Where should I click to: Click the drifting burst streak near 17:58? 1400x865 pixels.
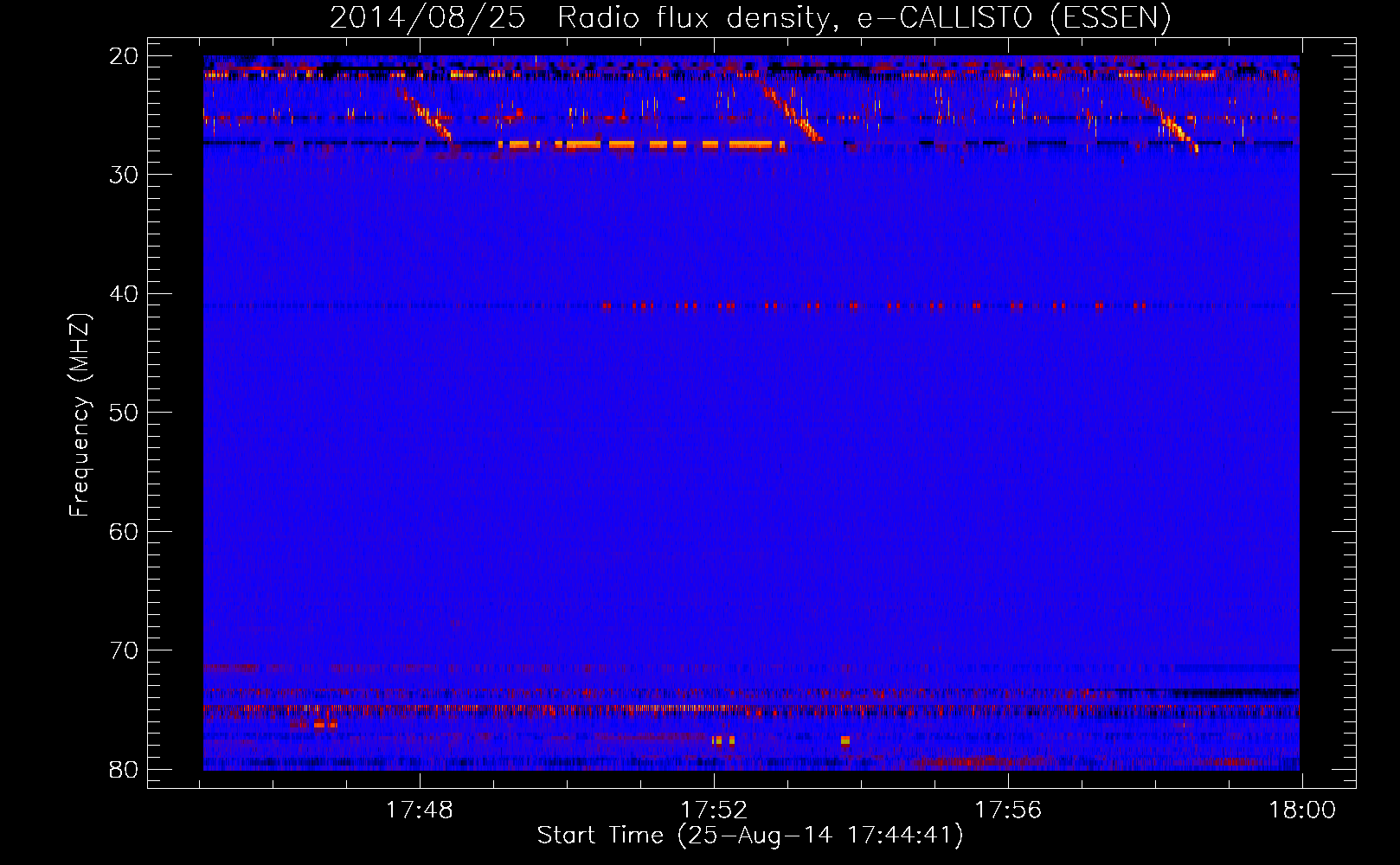coord(1170,123)
